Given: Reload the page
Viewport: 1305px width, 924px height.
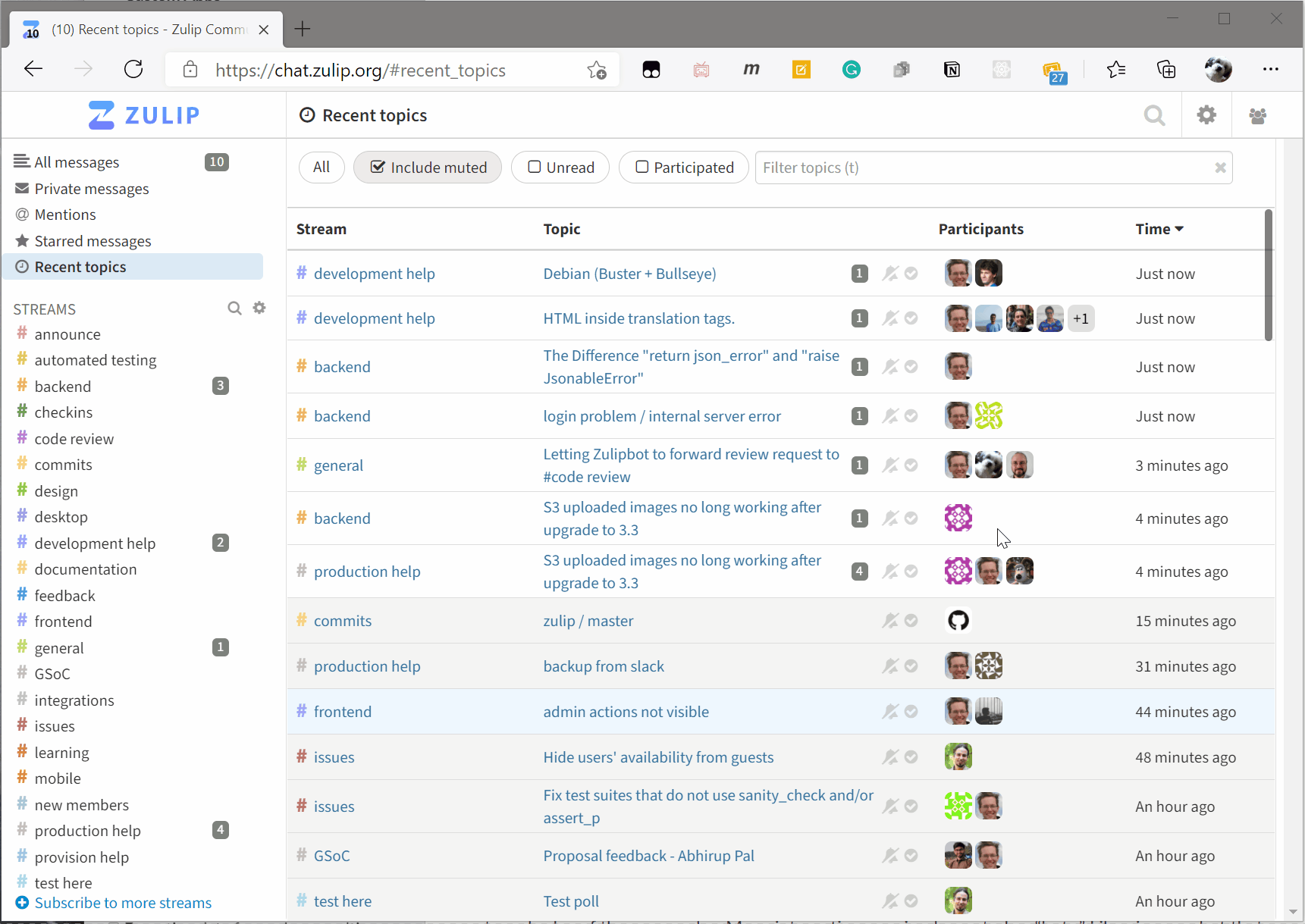Looking at the screenshot, I should point(133,70).
